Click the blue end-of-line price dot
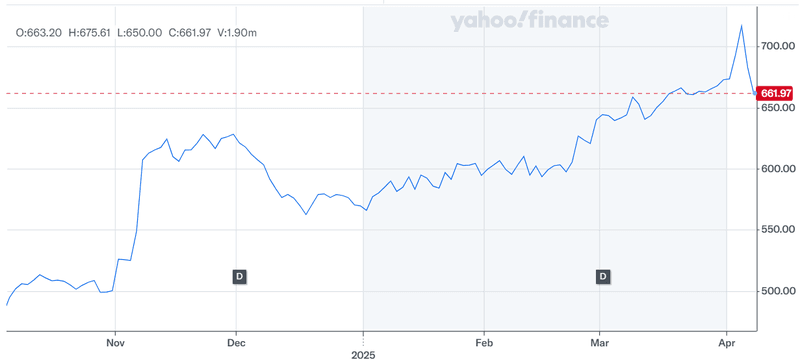This screenshot has height=360, width=800. click(755, 93)
